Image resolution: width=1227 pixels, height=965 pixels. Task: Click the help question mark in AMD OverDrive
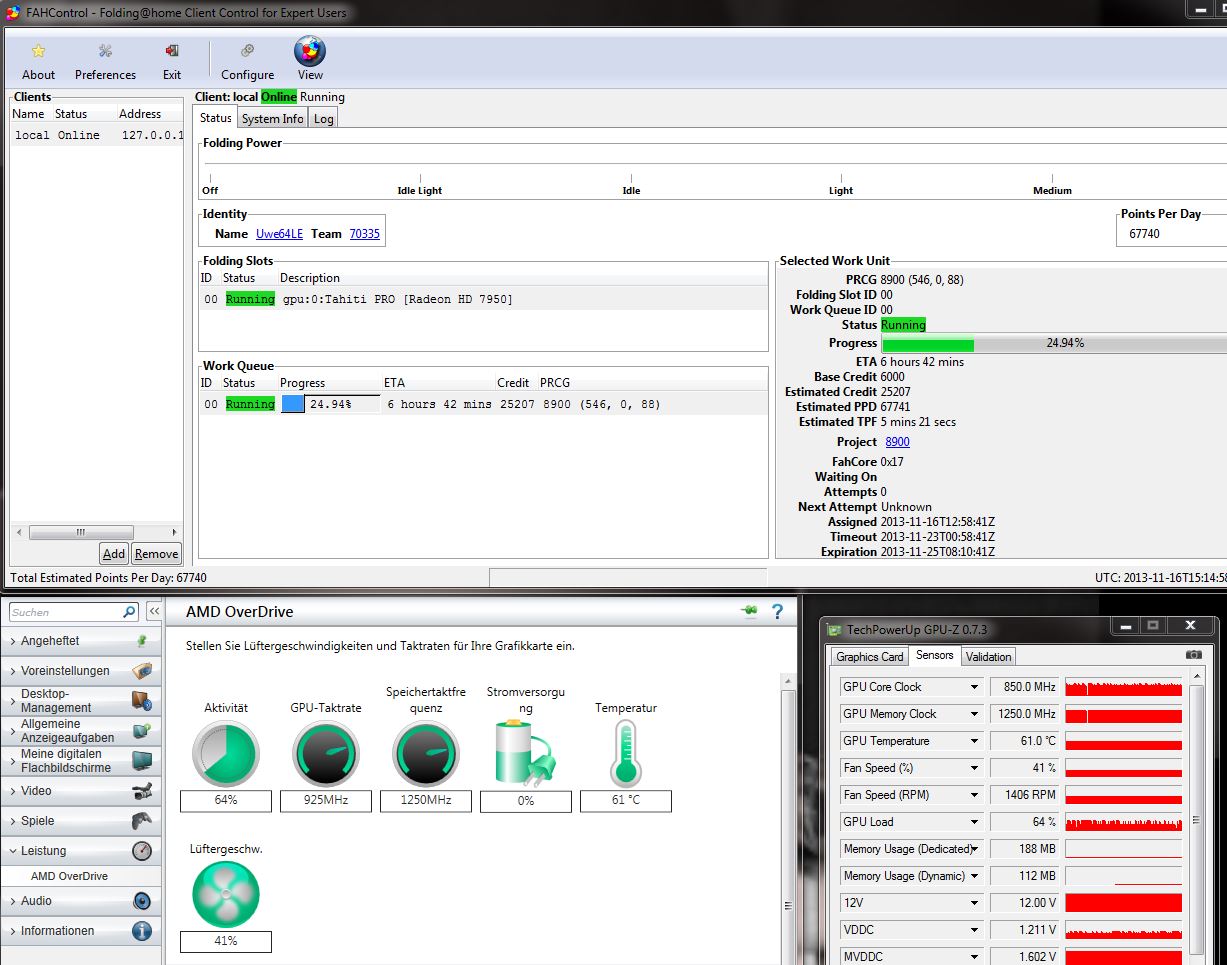point(777,611)
